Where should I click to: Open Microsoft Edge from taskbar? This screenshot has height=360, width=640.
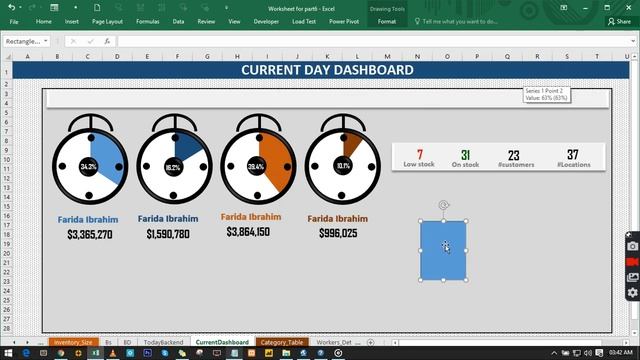26,353
